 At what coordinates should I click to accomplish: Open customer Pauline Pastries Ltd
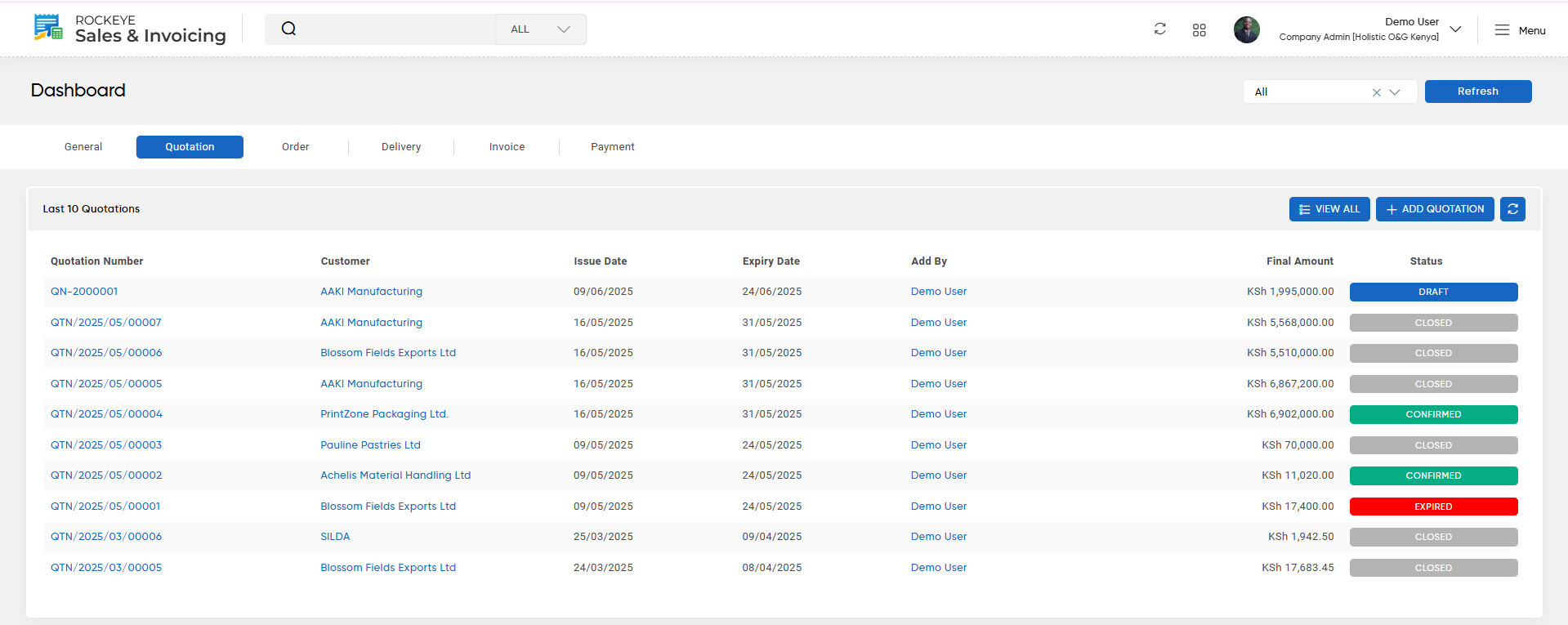pos(370,445)
